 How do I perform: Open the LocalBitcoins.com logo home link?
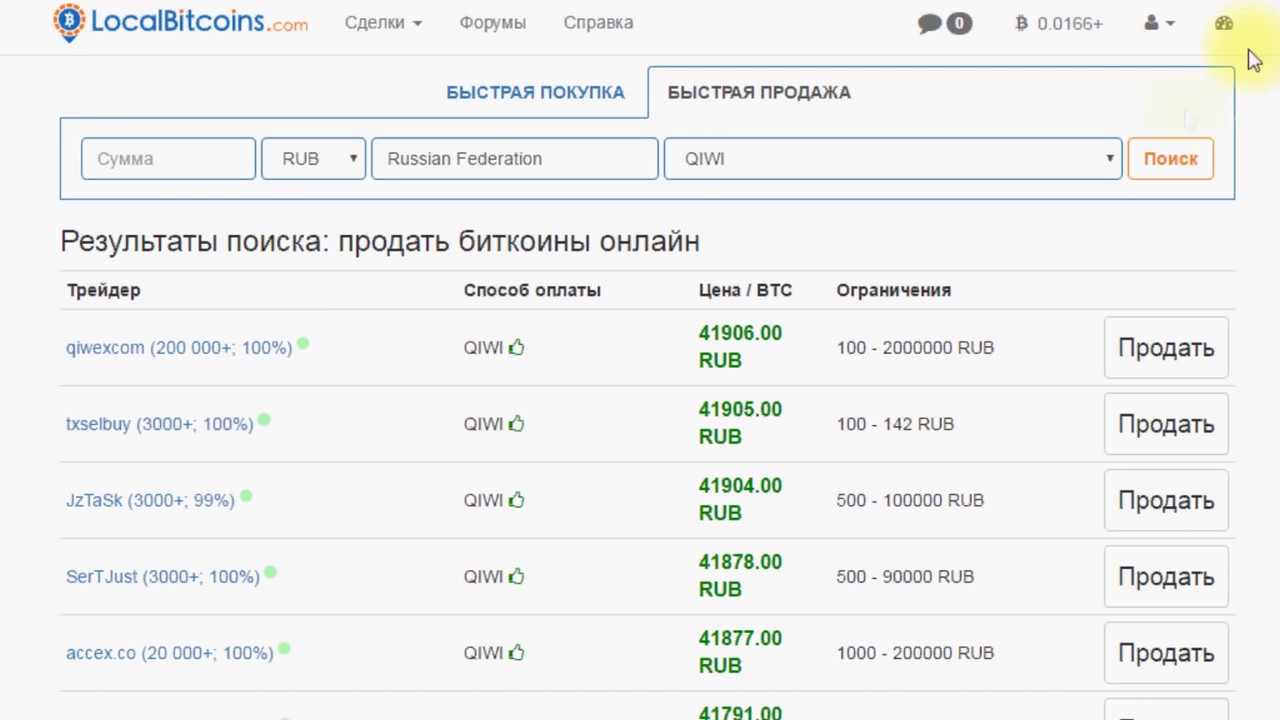click(181, 22)
